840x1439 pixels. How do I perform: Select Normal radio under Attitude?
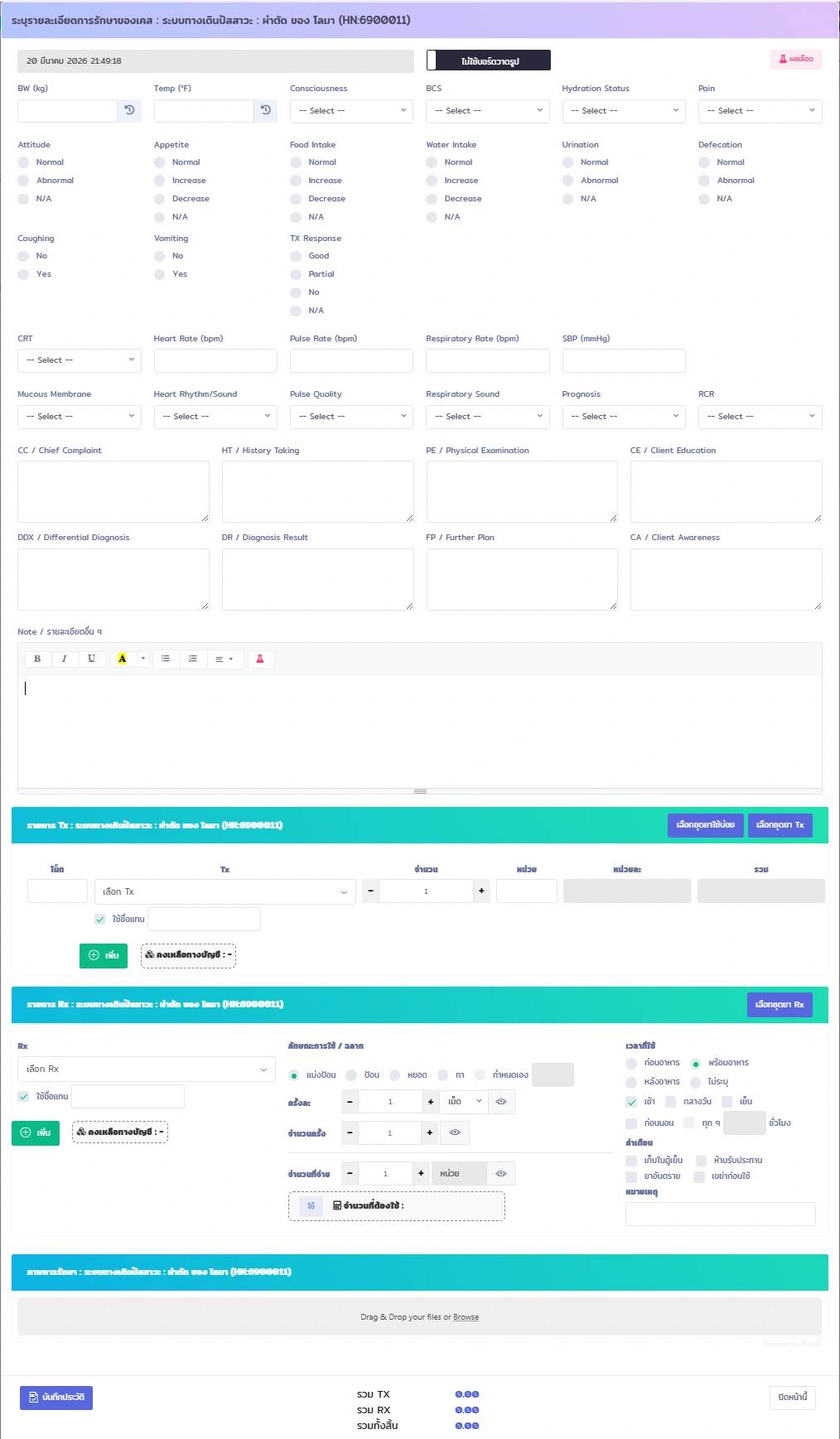(24, 162)
